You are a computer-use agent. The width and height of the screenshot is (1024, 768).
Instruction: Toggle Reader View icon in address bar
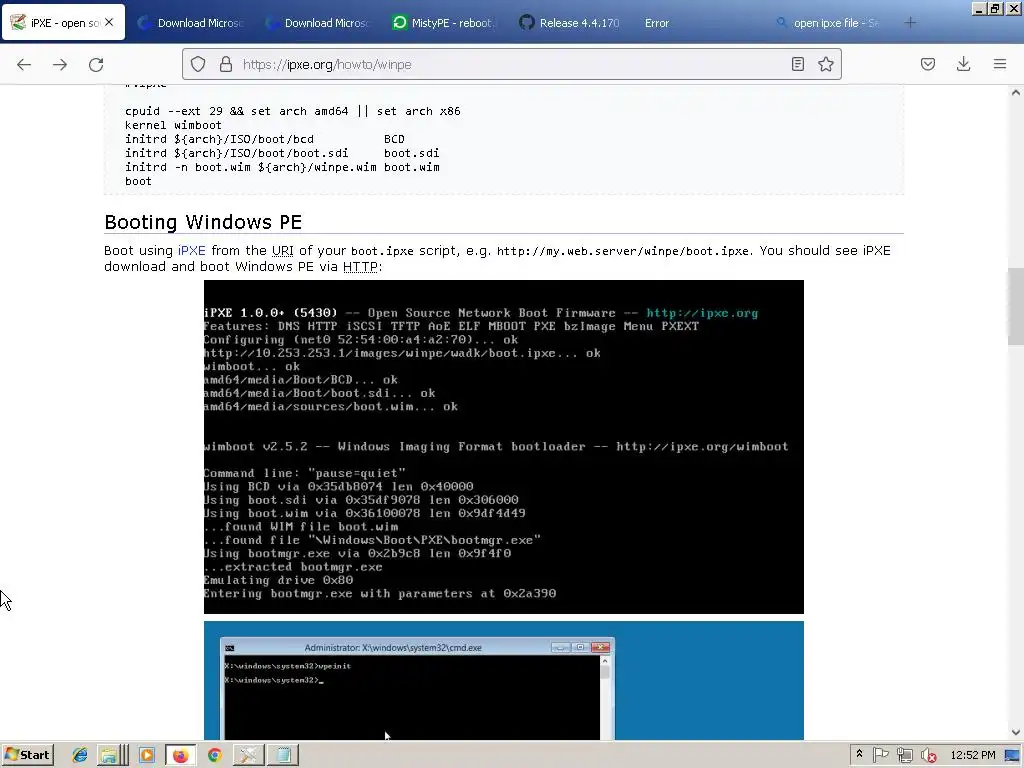coord(797,64)
